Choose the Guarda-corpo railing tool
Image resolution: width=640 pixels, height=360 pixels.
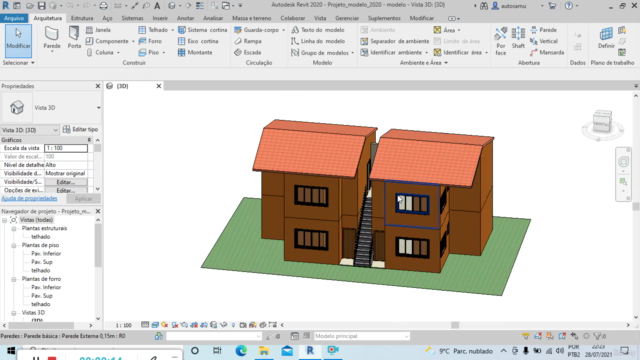coord(256,30)
